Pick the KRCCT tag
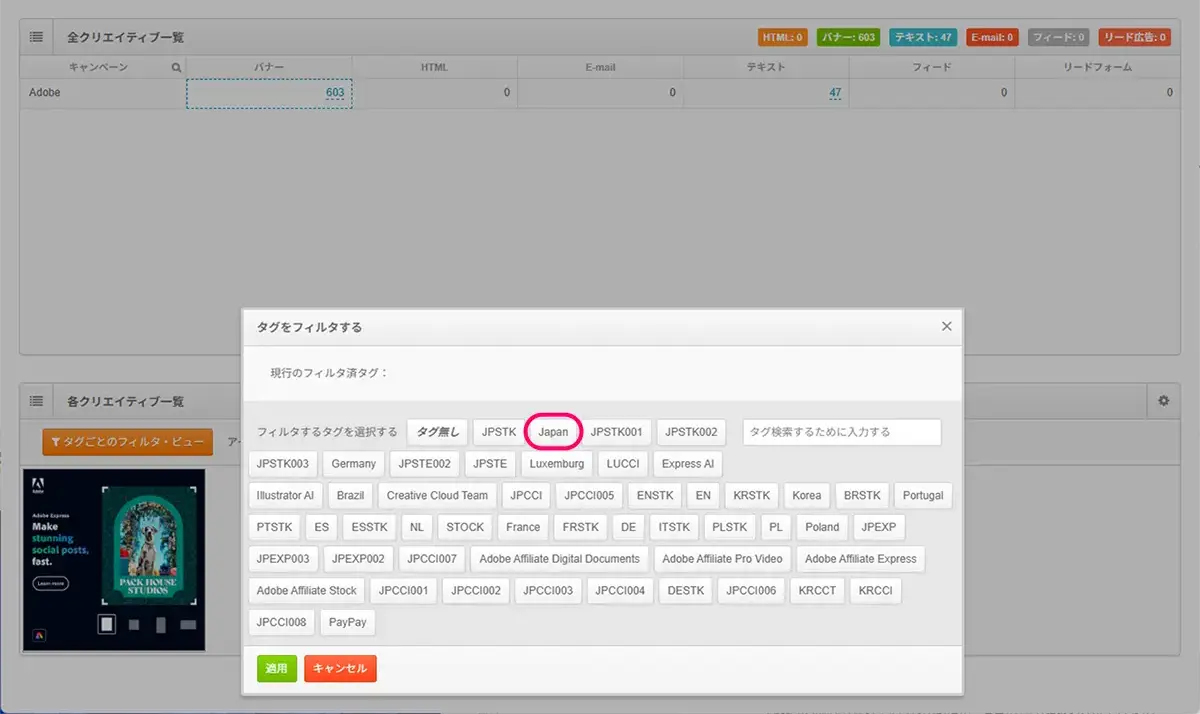This screenshot has width=1200, height=714. click(817, 591)
